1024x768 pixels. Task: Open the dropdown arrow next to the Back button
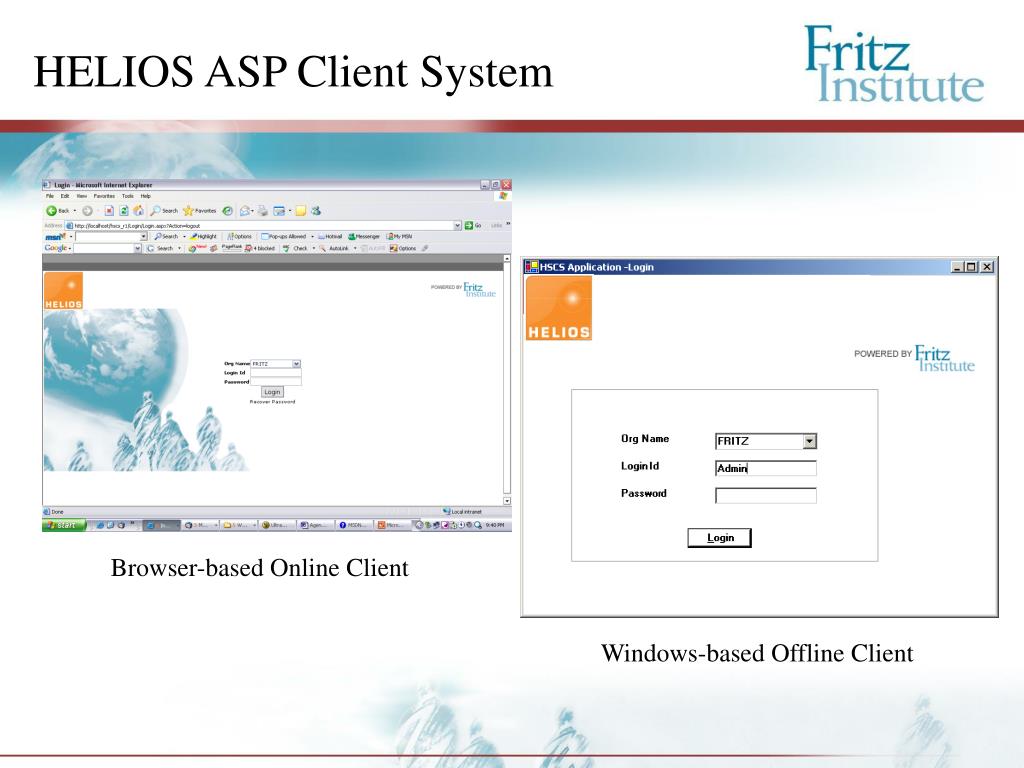[74, 211]
